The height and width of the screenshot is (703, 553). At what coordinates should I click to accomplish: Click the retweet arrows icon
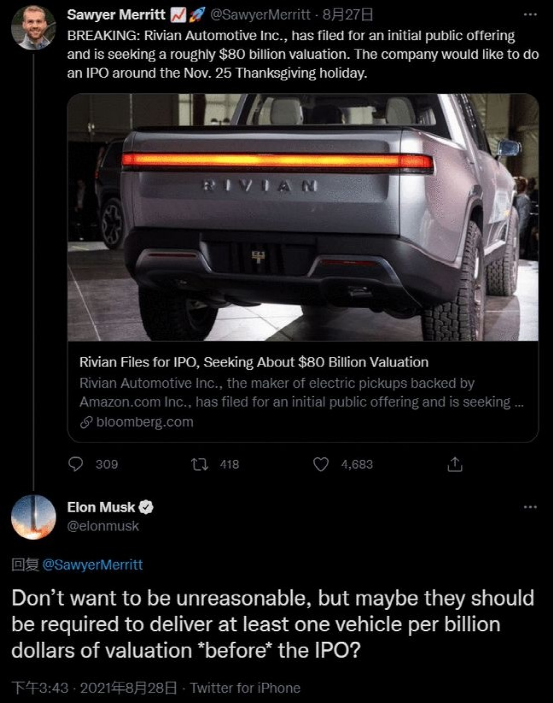pyautogui.click(x=200, y=464)
